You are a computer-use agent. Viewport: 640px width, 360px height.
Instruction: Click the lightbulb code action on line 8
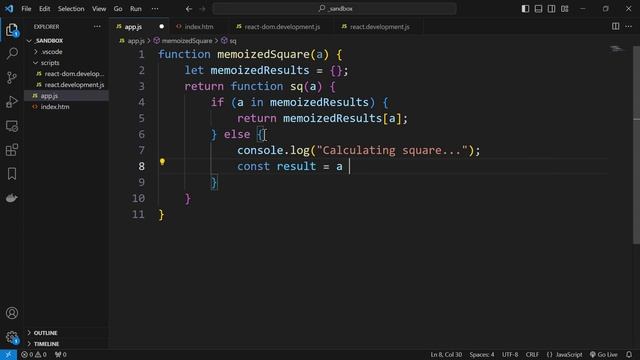tap(162, 162)
